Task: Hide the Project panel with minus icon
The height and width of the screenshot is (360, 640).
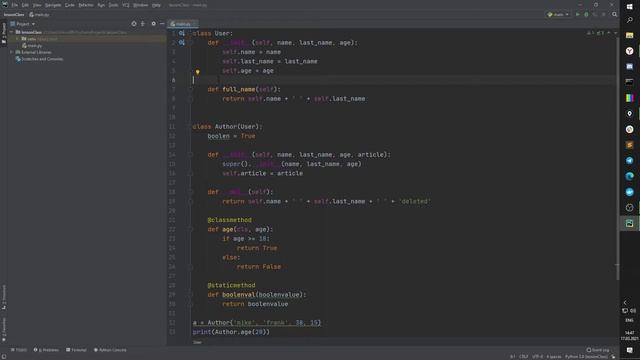Action: point(162,24)
